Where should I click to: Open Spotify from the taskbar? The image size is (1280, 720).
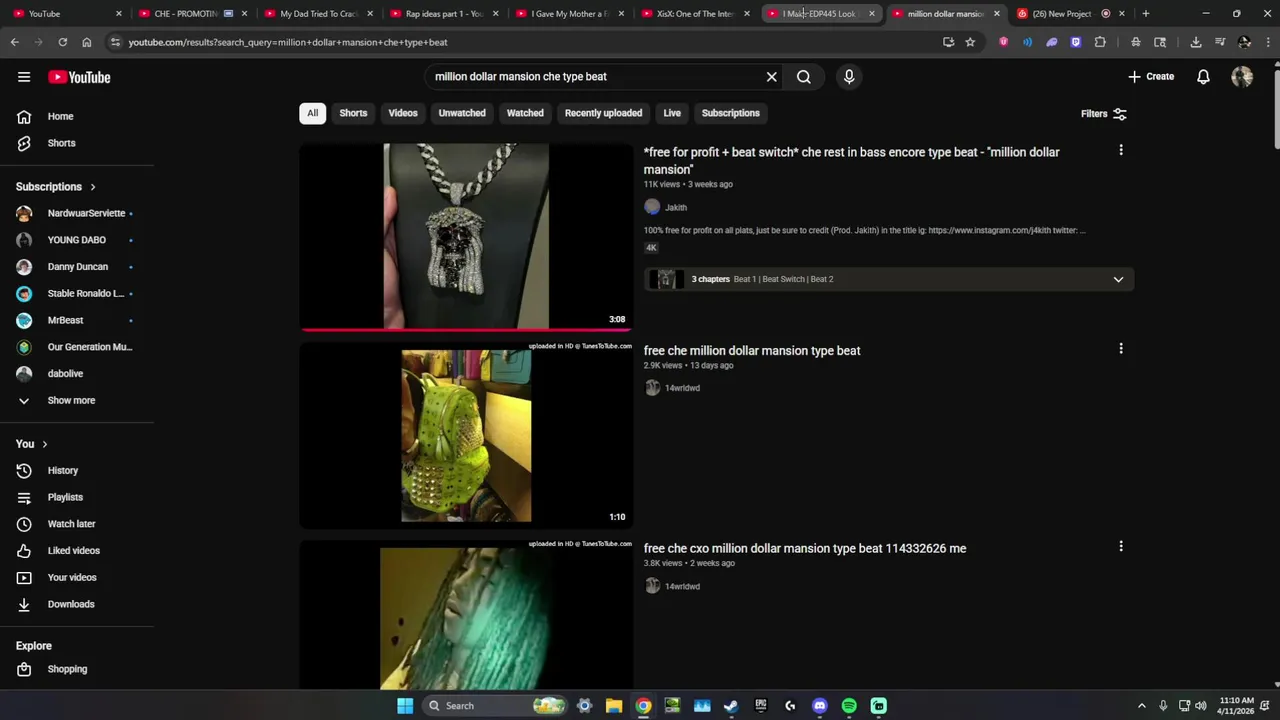[x=849, y=706]
